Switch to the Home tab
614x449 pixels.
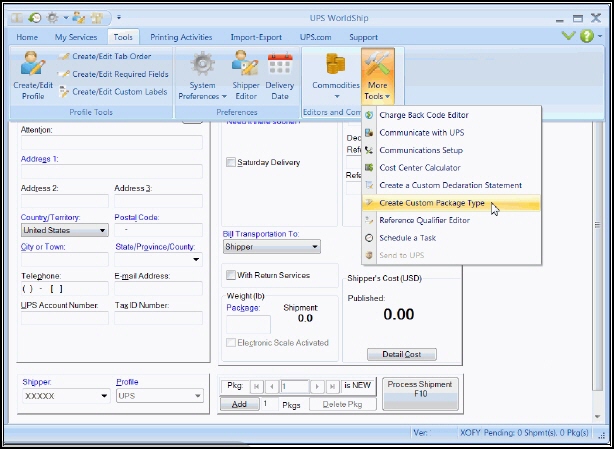(27, 37)
